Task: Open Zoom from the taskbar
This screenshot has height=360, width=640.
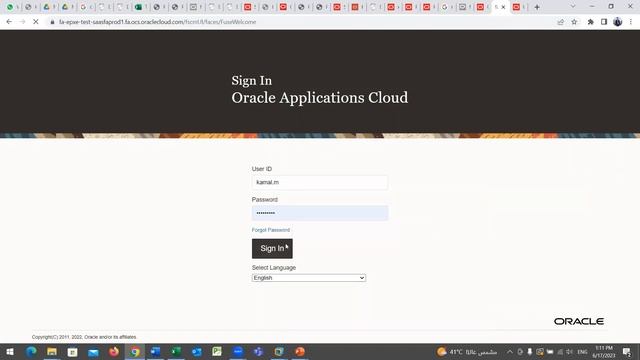Action: pos(238,352)
